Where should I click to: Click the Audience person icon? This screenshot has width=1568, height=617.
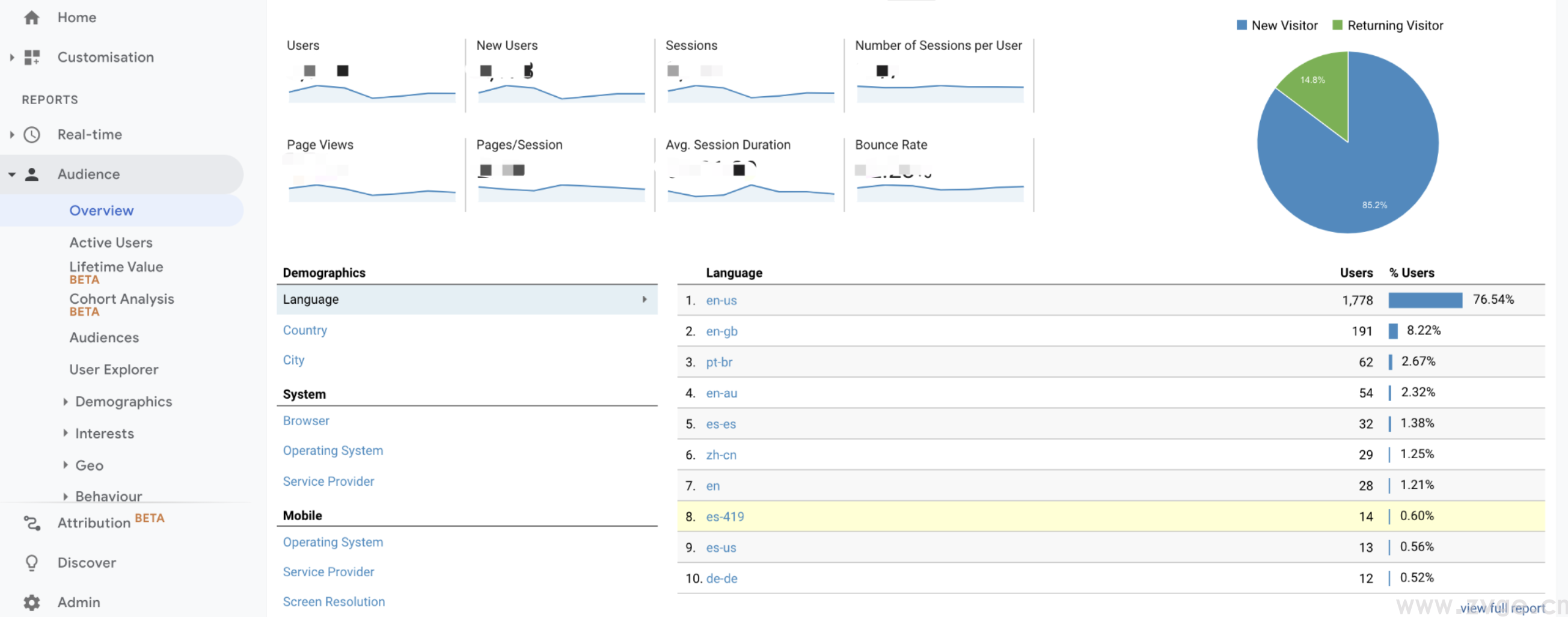pos(32,174)
